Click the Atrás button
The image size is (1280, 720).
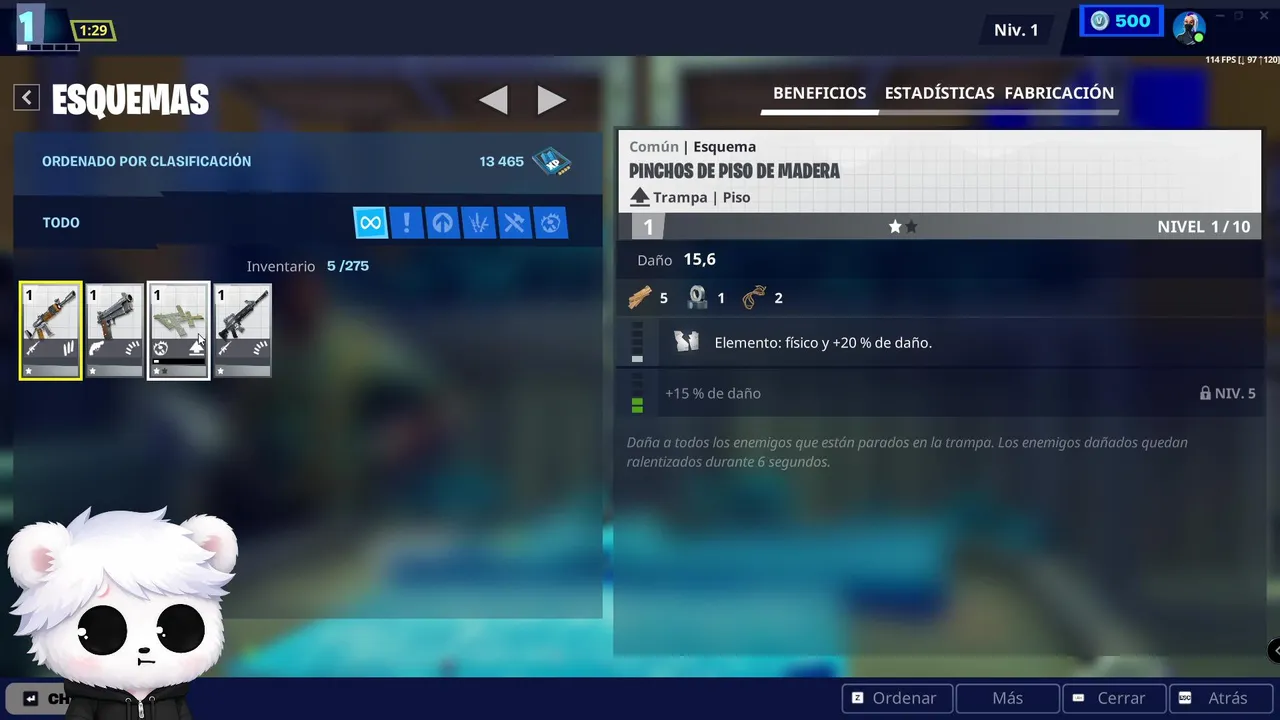(1221, 698)
